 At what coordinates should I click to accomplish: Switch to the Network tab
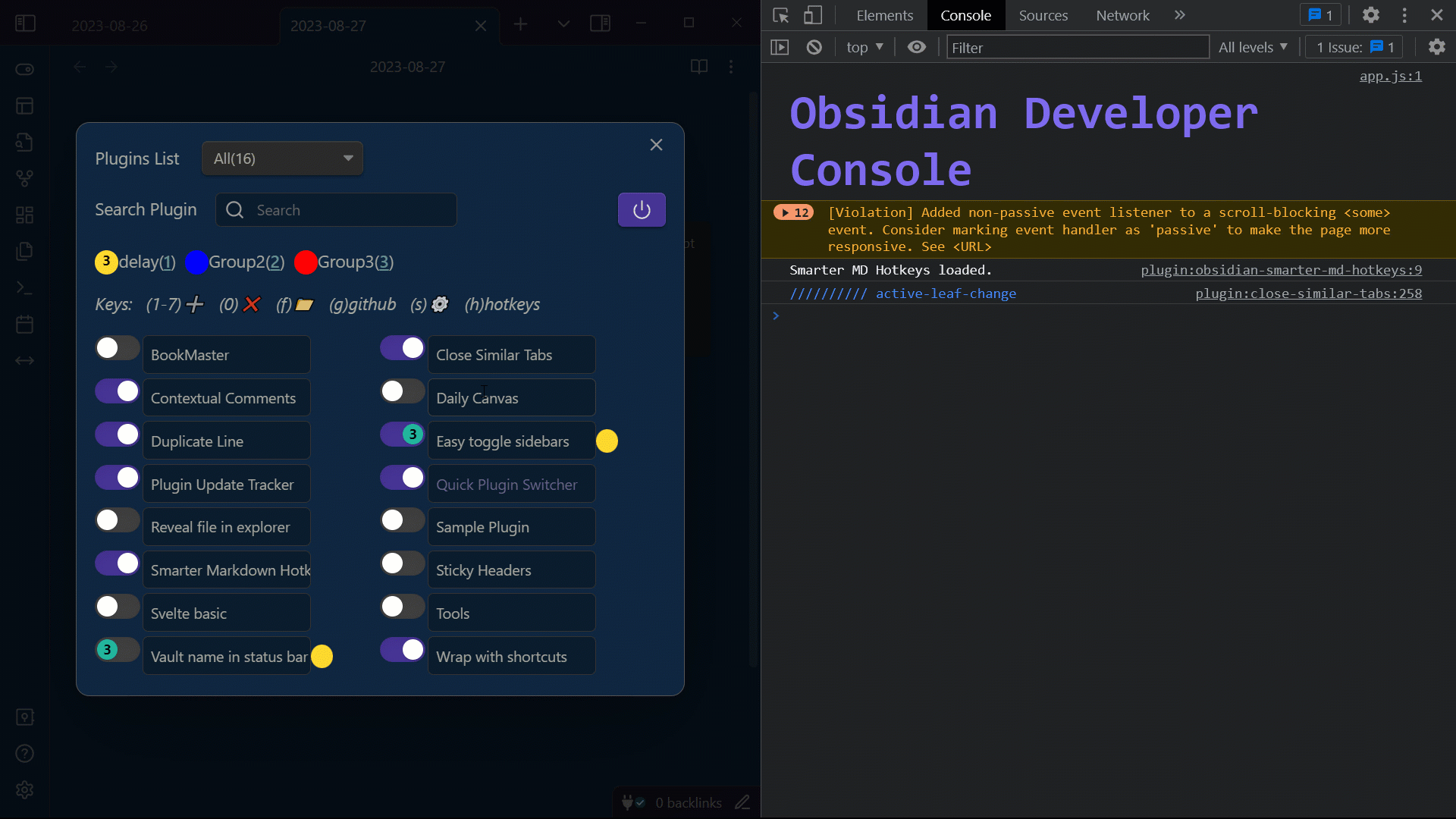tap(1122, 15)
